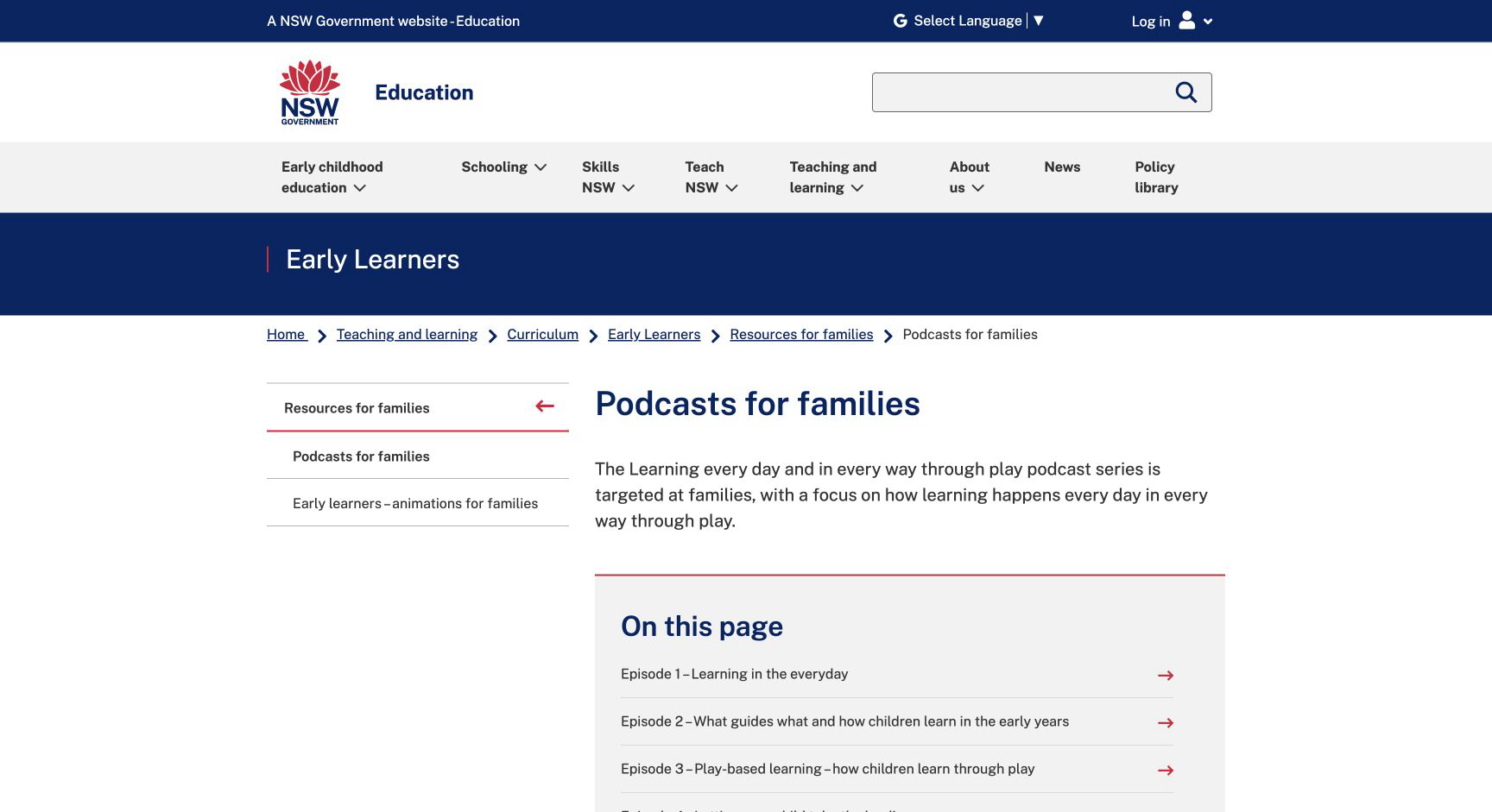1492x812 pixels.
Task: Click the magnifying glass search icon
Action: coord(1186,92)
